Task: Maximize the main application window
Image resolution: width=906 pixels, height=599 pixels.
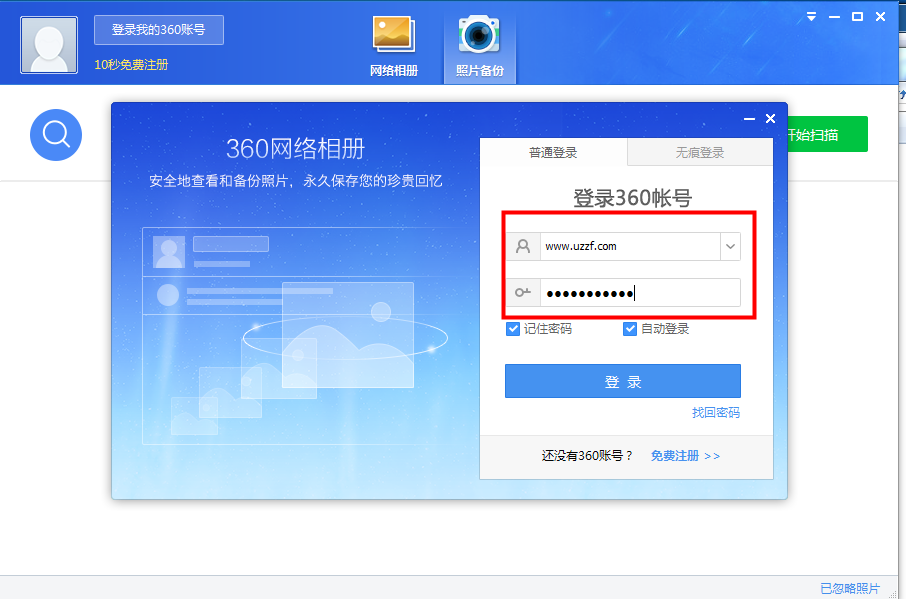Action: coord(857,17)
